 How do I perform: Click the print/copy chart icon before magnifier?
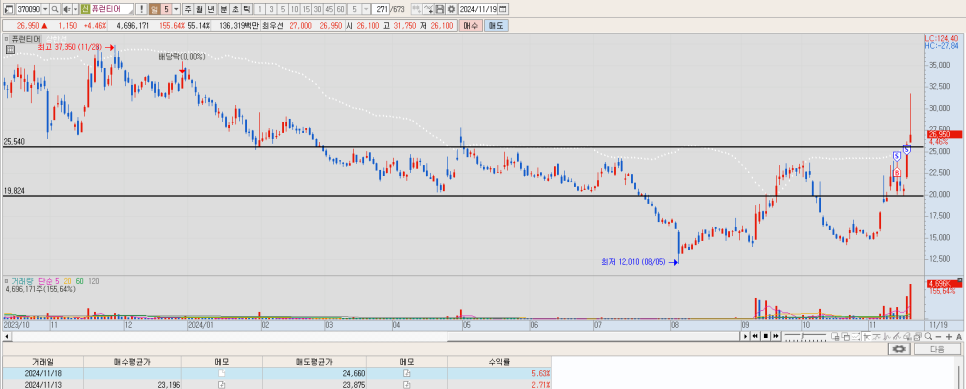[917, 337]
